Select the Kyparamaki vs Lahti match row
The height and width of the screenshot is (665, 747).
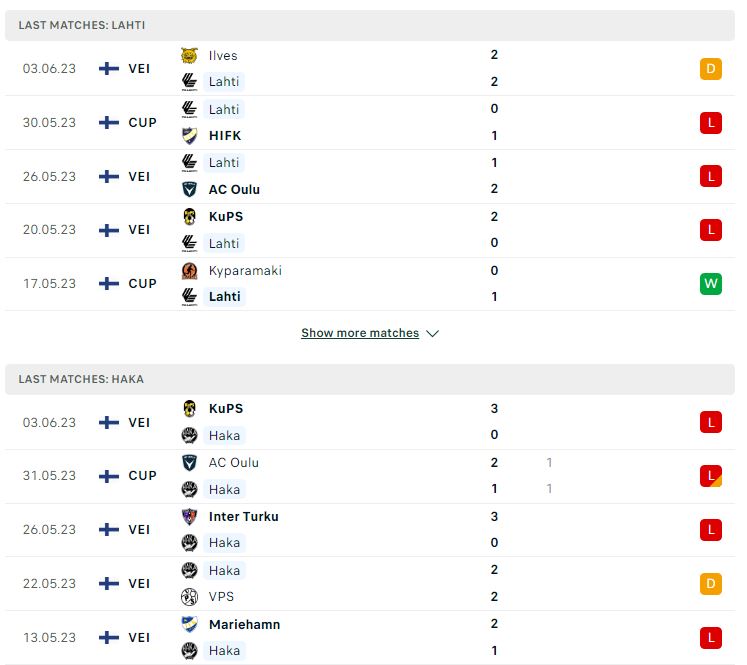(370, 284)
